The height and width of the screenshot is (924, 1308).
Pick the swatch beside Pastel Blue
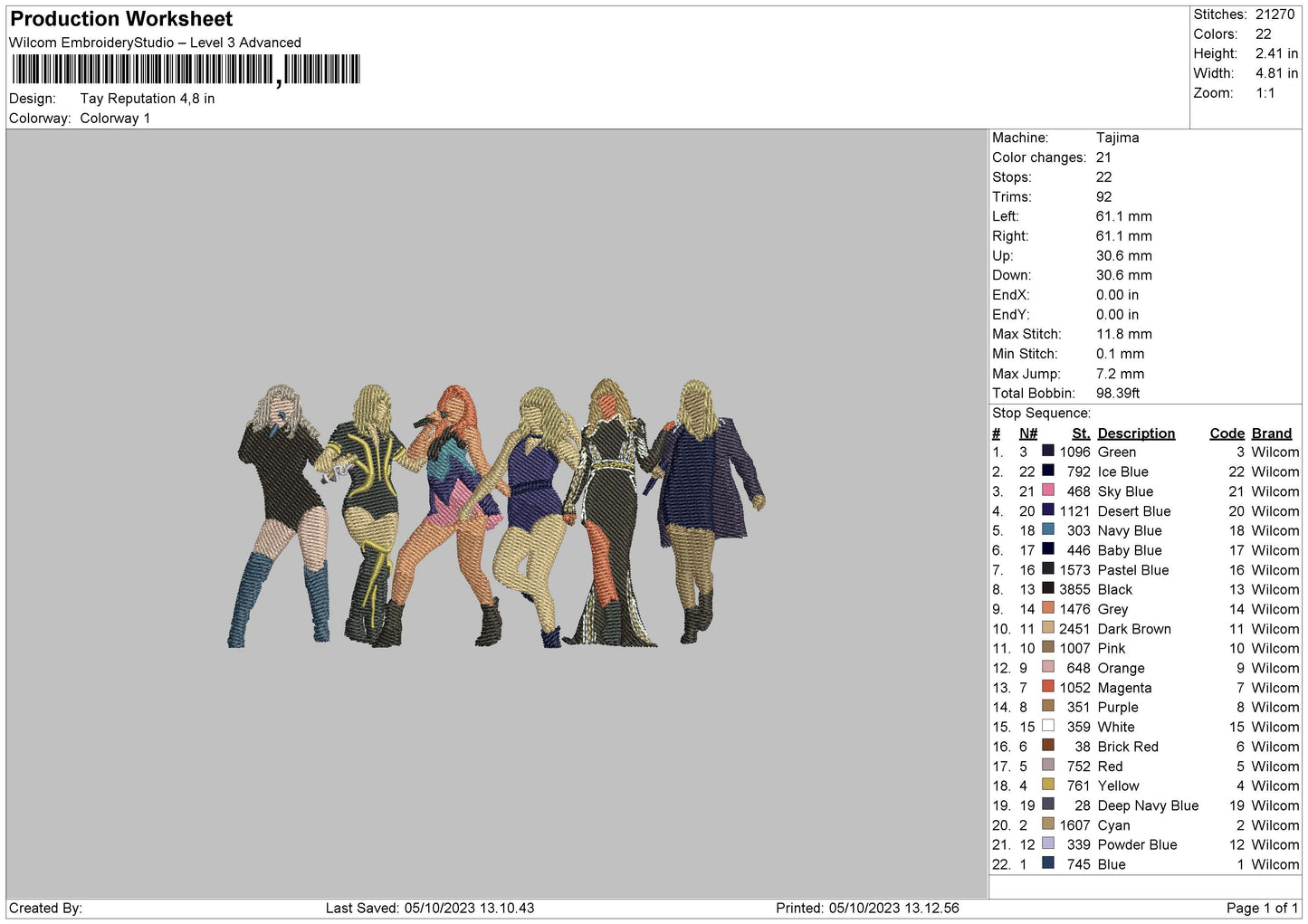click(1047, 568)
